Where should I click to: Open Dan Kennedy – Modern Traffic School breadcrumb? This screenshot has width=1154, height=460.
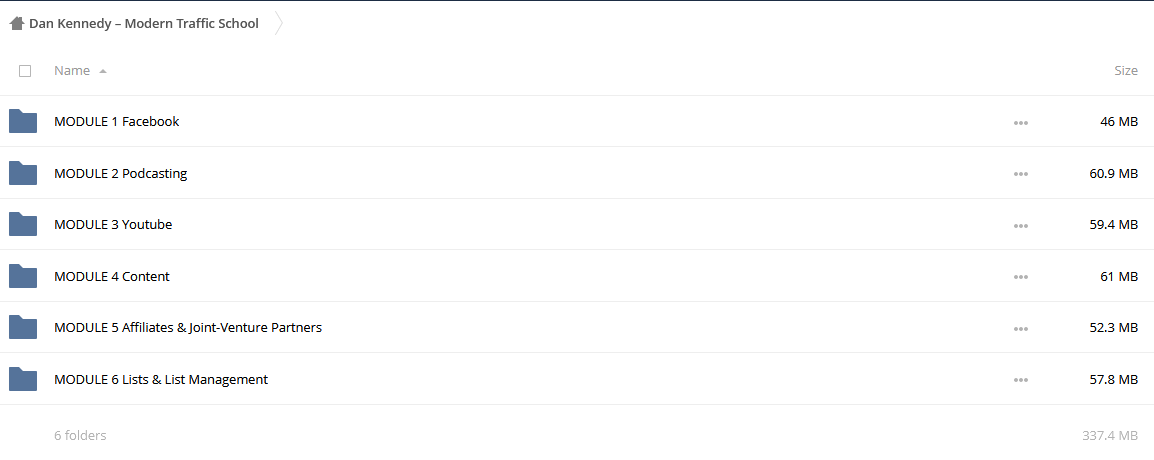[144, 24]
